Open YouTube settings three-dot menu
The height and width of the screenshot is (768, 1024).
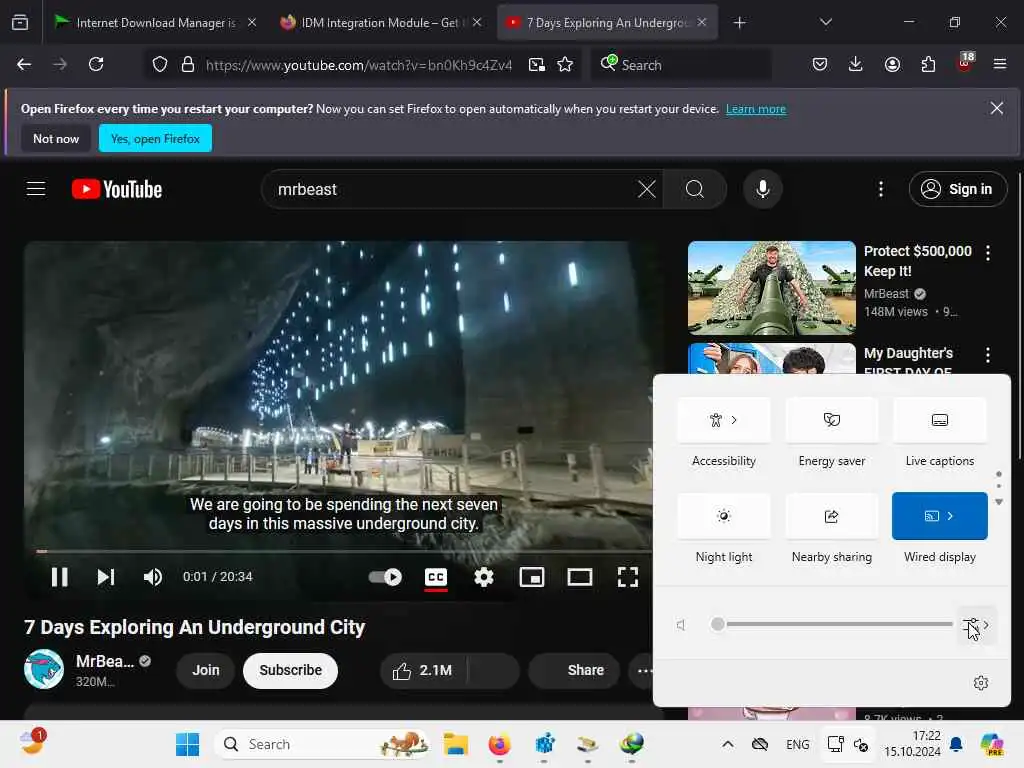(881, 189)
